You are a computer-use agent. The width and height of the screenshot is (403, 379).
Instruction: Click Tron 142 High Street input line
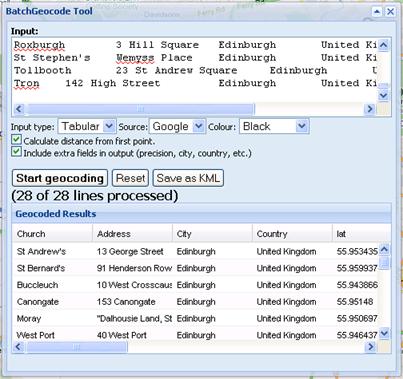tap(195, 83)
